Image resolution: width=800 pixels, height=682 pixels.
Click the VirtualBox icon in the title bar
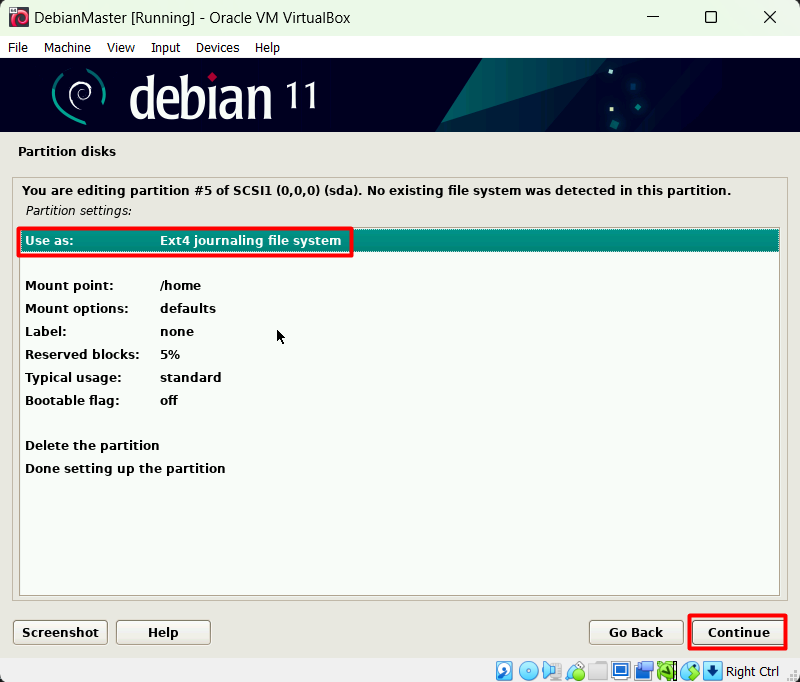19,17
